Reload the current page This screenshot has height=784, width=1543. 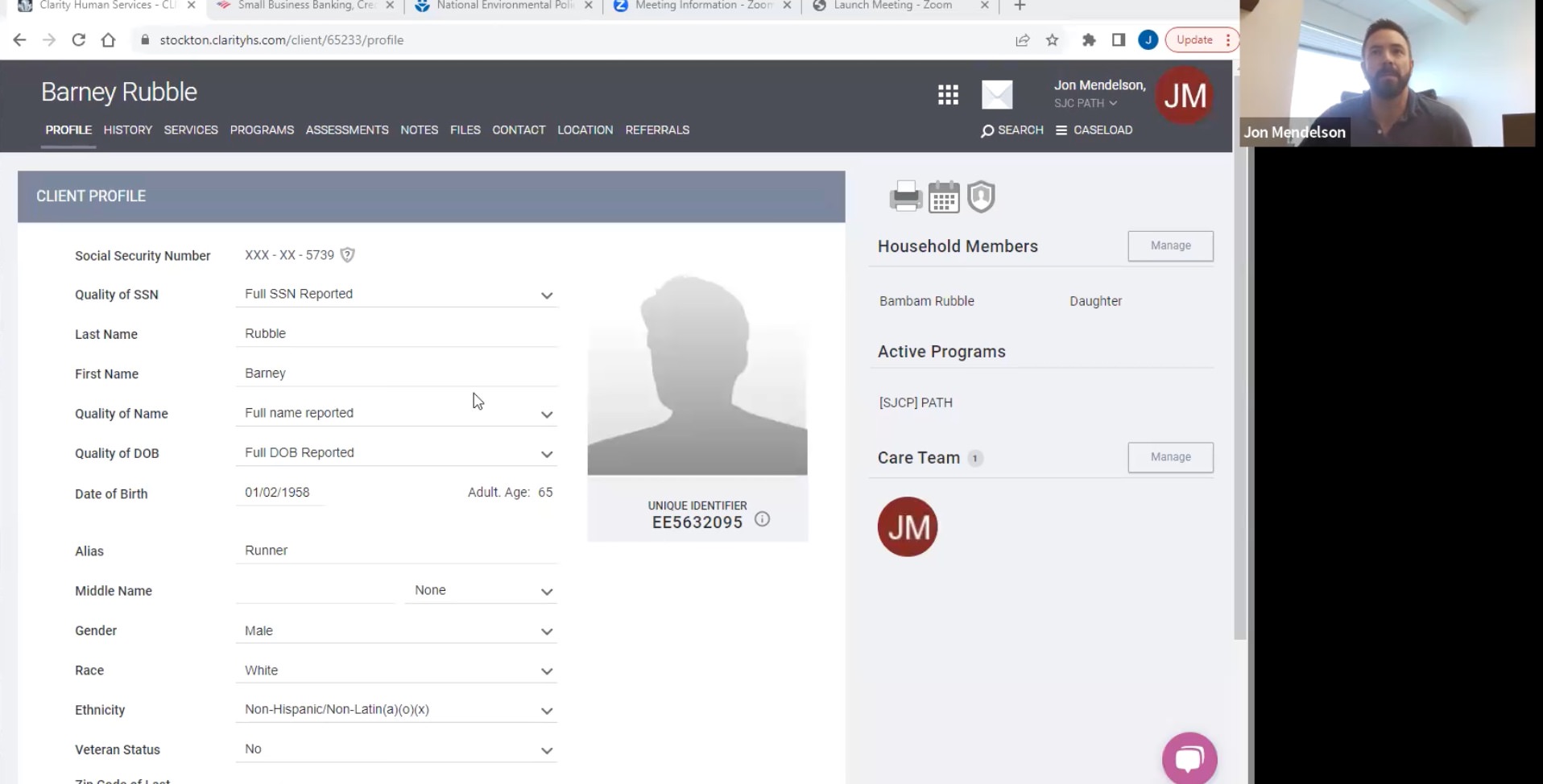[78, 39]
